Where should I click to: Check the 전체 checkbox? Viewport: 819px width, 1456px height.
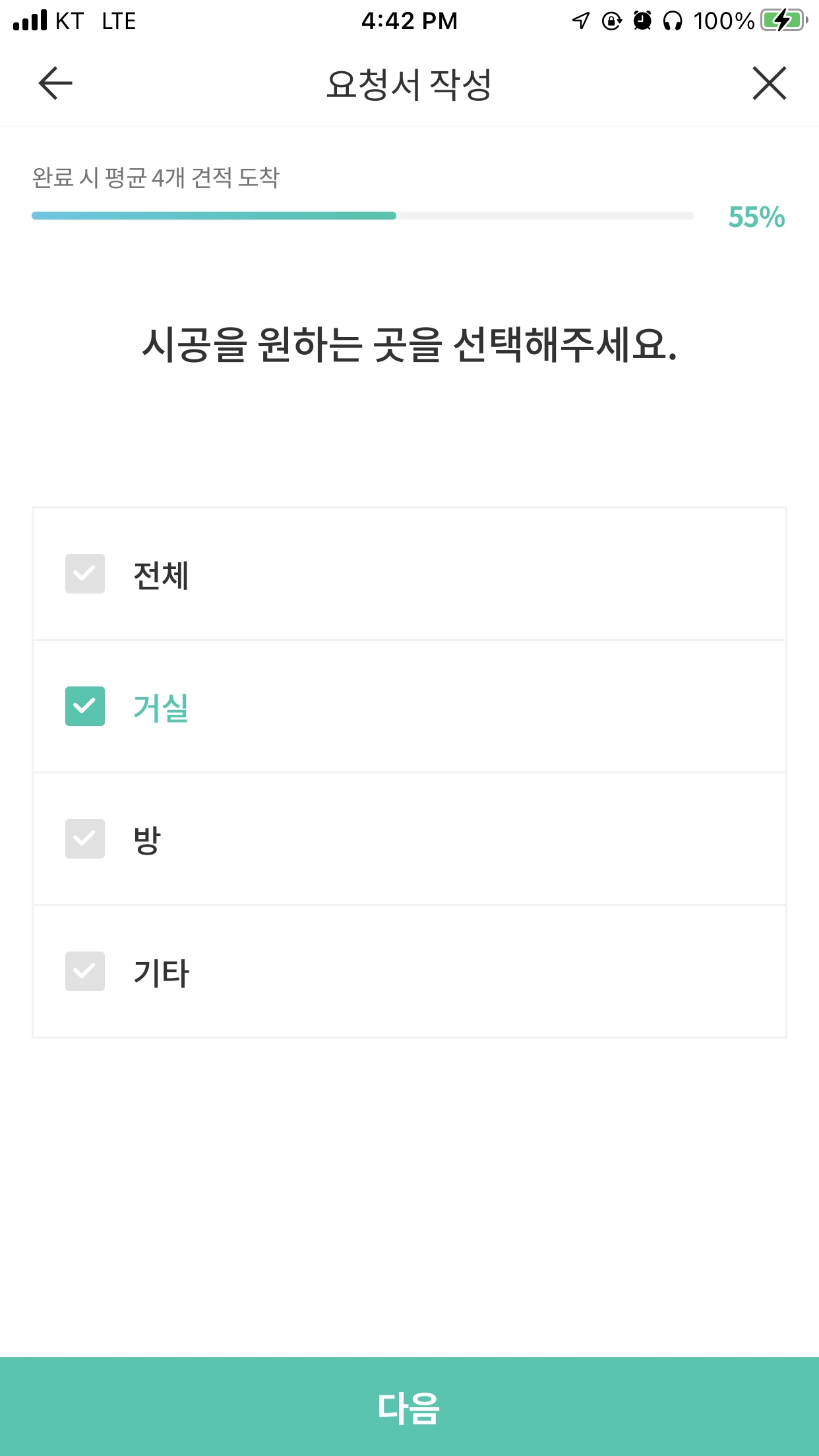tap(85, 574)
